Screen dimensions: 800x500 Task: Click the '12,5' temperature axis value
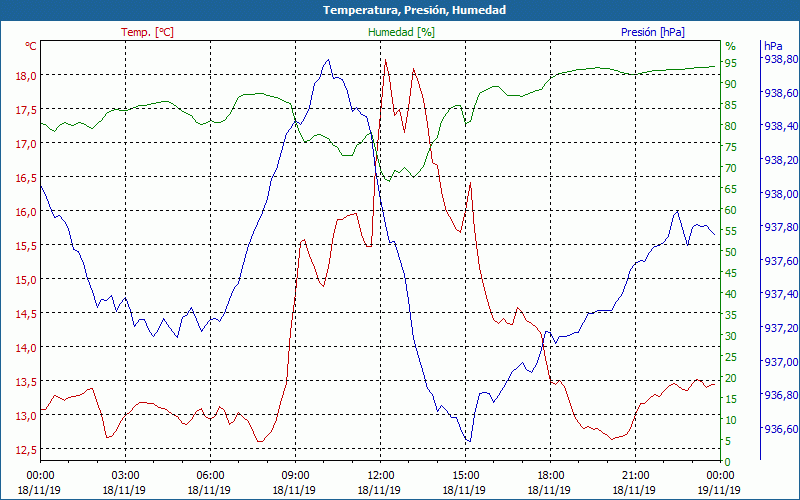pyautogui.click(x=27, y=449)
